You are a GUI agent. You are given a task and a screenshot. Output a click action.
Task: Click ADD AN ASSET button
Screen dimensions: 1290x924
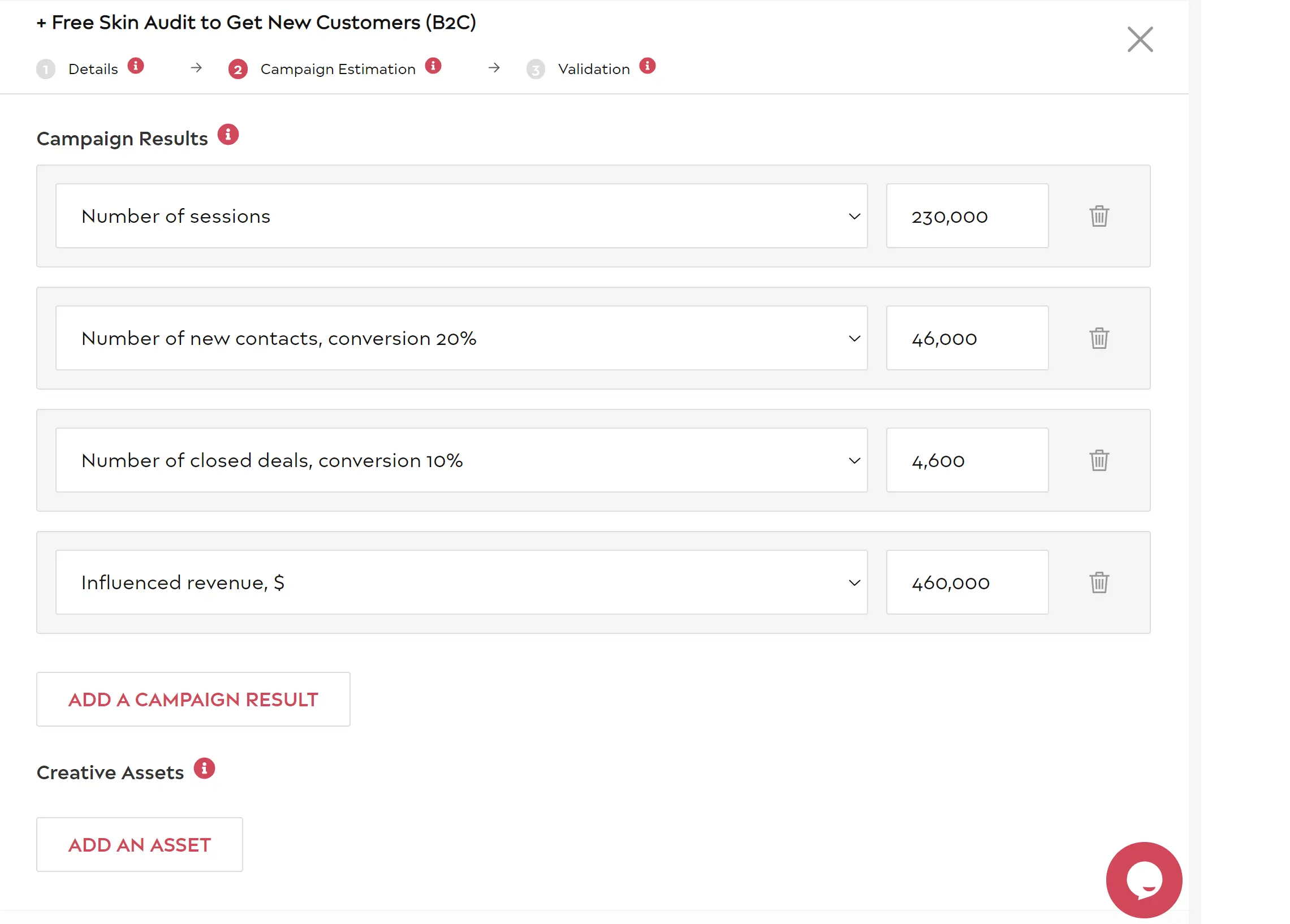pos(139,844)
